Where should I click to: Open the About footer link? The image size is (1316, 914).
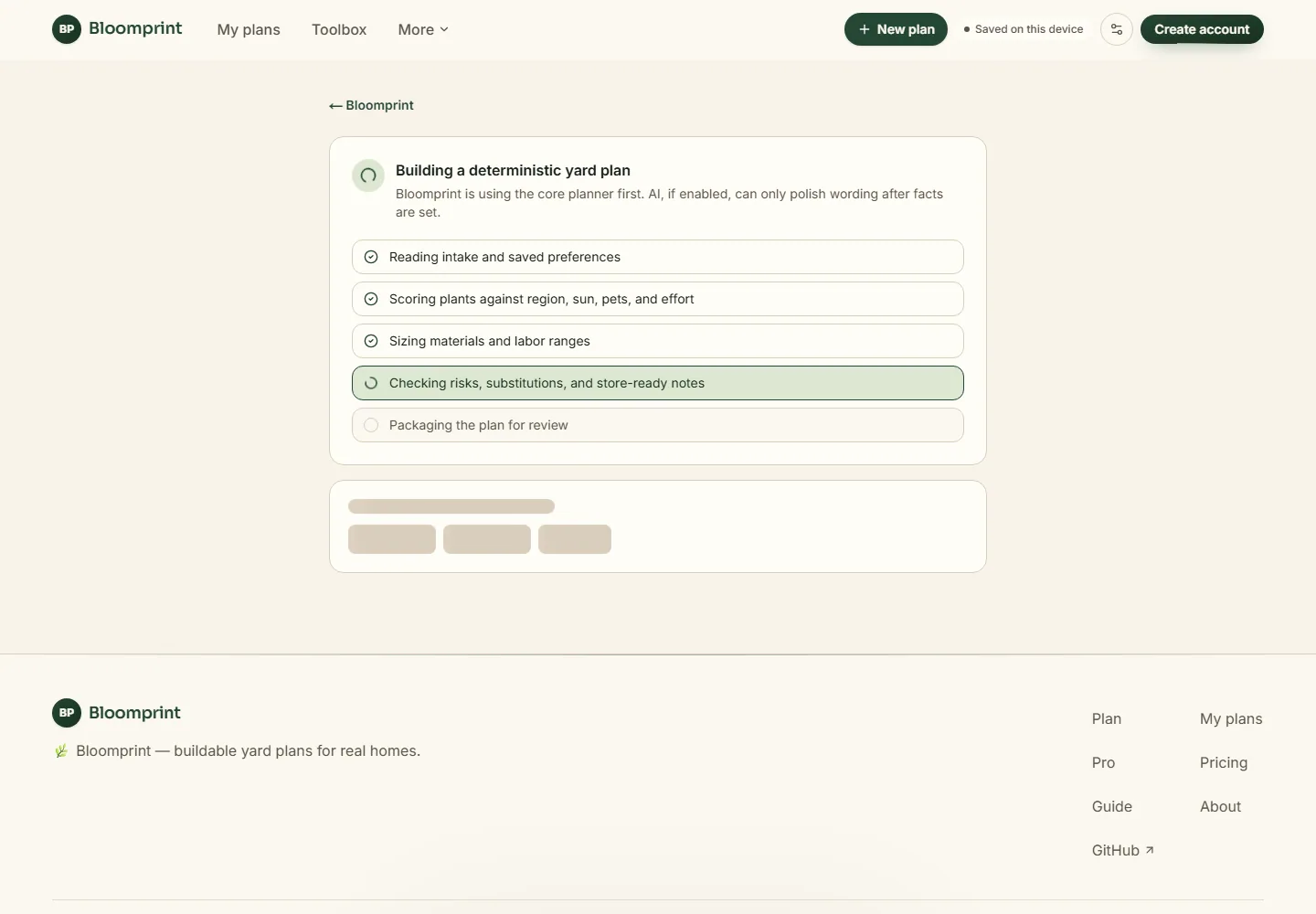[1220, 806]
